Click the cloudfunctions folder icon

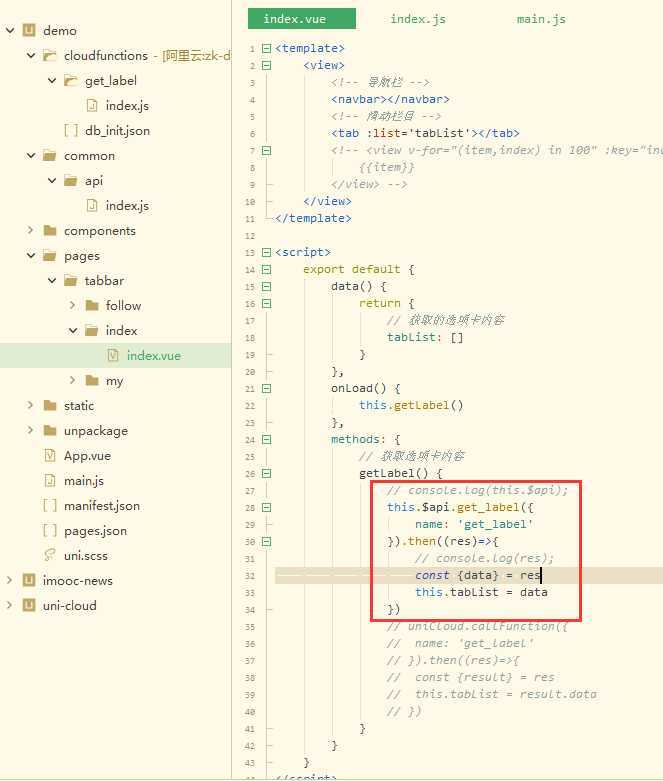50,55
